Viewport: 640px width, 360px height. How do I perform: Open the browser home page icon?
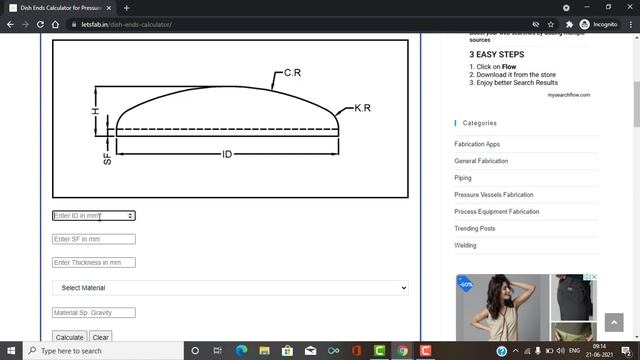point(55,24)
